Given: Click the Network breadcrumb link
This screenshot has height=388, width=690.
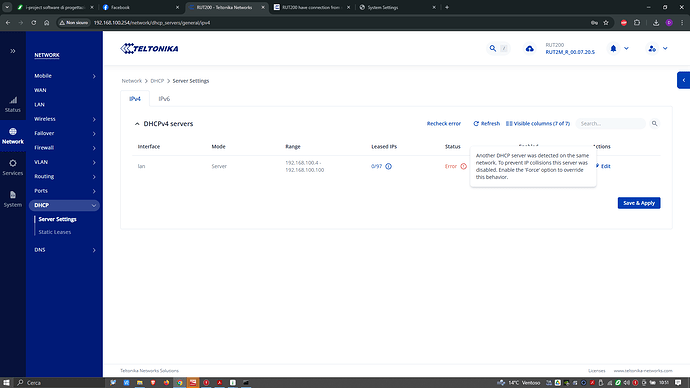Looking at the screenshot, I should pos(132,81).
